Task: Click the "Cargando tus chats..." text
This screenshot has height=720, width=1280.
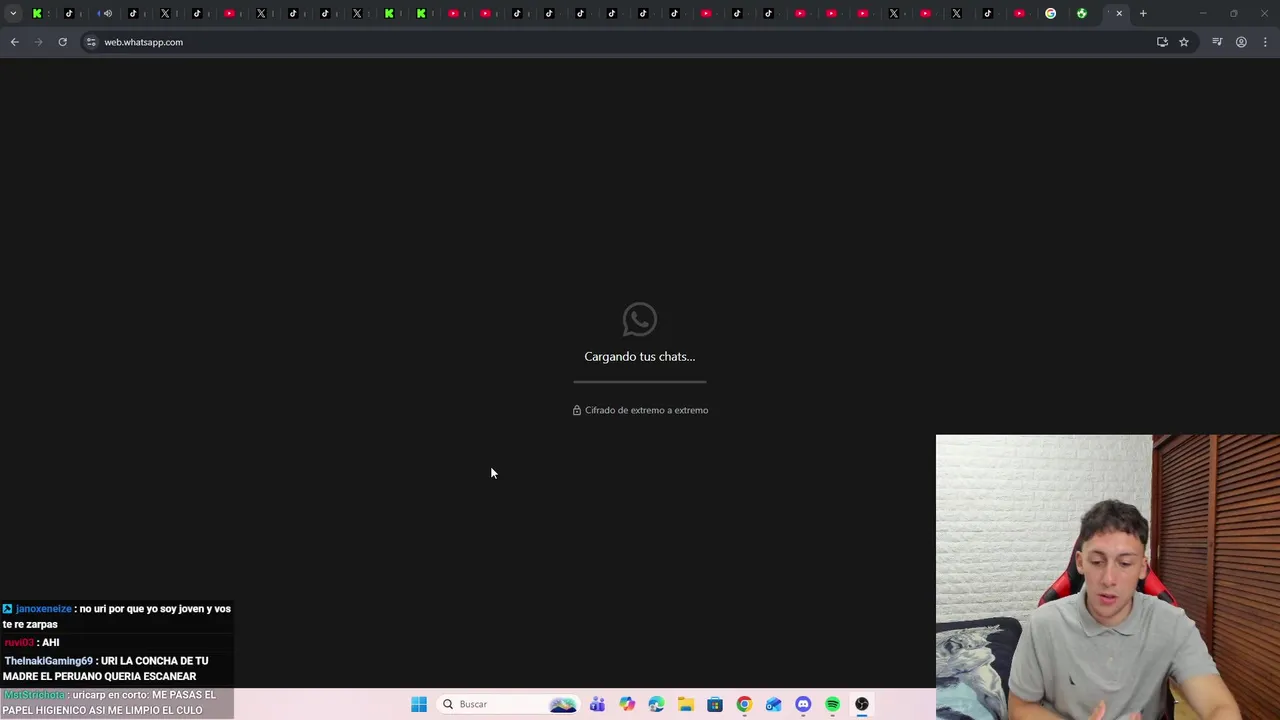Action: 640,356
